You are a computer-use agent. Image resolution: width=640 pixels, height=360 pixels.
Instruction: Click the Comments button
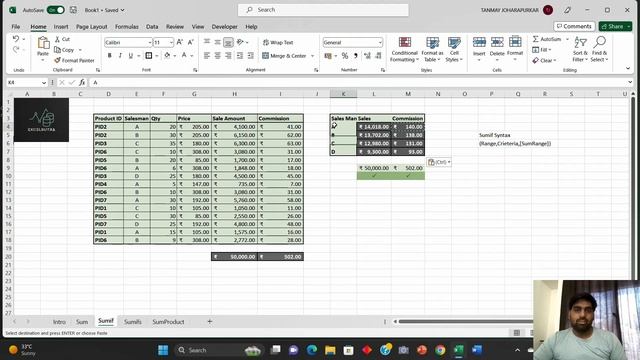574,26
